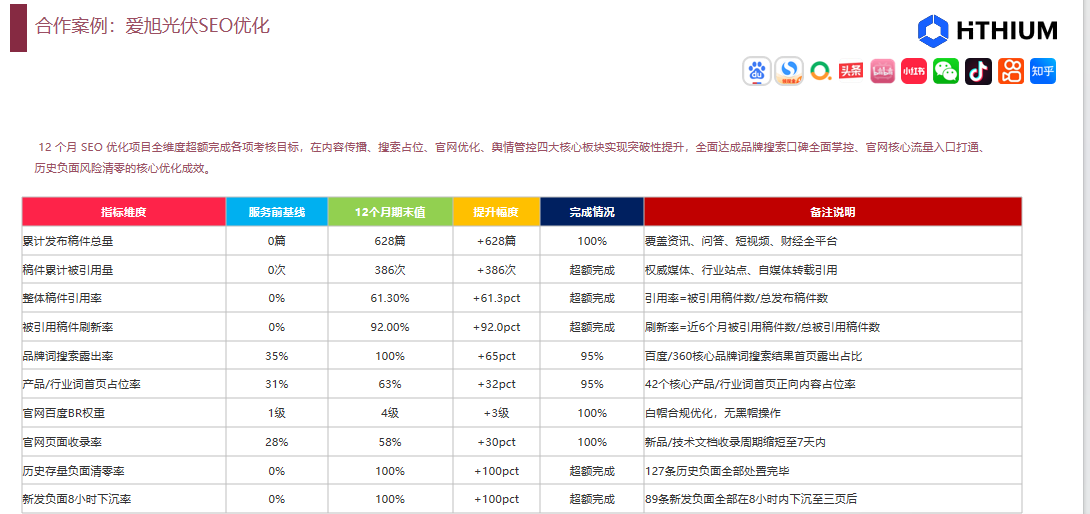The height and width of the screenshot is (514, 1090).
Task: Click the blue Zhihu 知乎 icon
Action: pos(1043,71)
